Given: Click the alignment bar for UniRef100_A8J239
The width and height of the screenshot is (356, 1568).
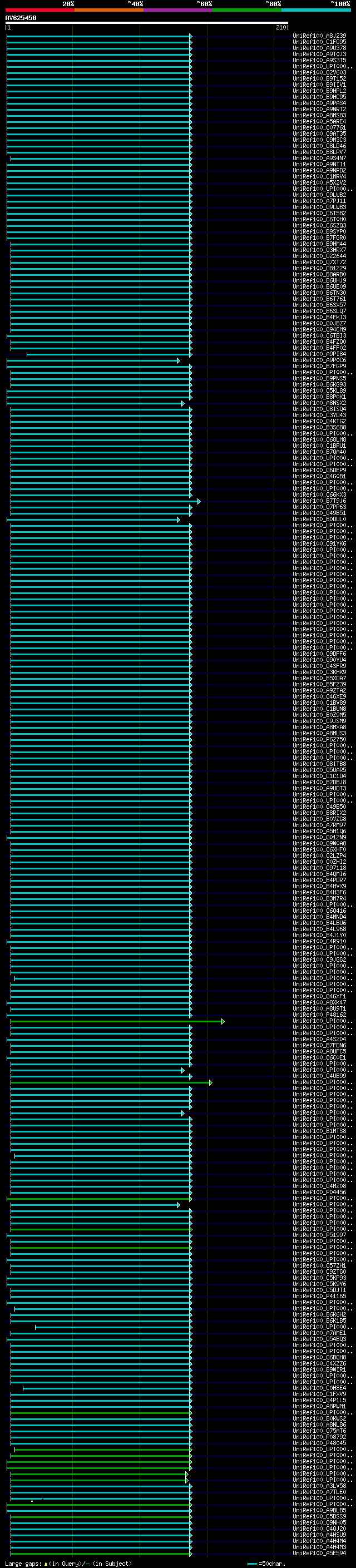Looking at the screenshot, I should [99, 36].
